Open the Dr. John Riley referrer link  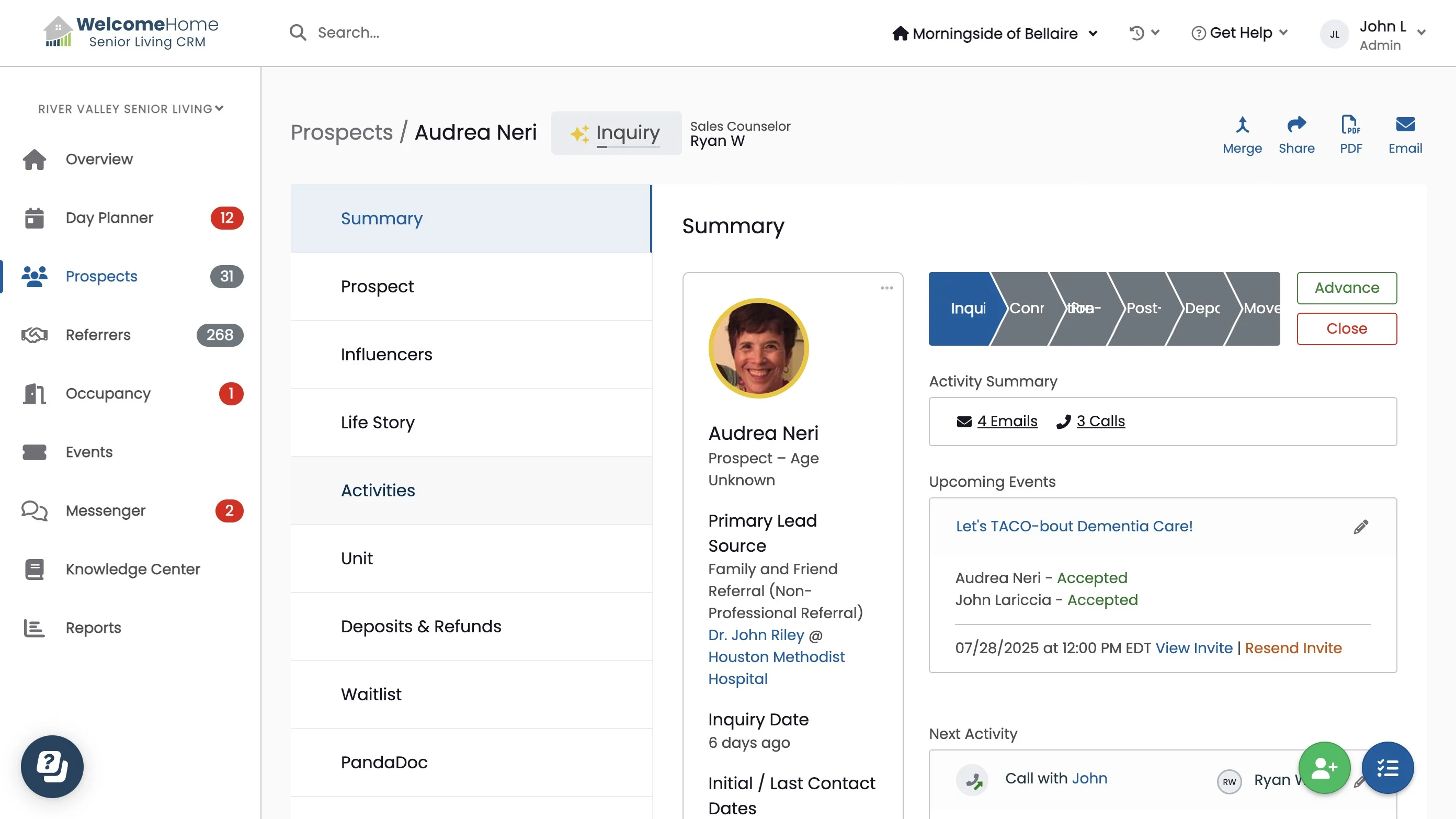756,635
